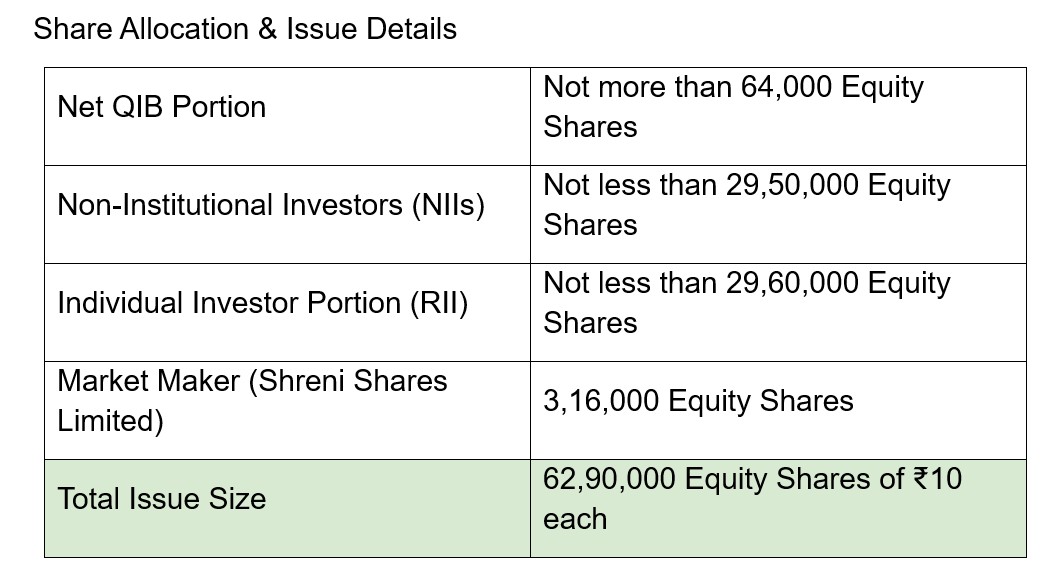Click the 'Share Allocation & Issue Details' heading
The width and height of the screenshot is (1064, 583).
[x=245, y=29]
